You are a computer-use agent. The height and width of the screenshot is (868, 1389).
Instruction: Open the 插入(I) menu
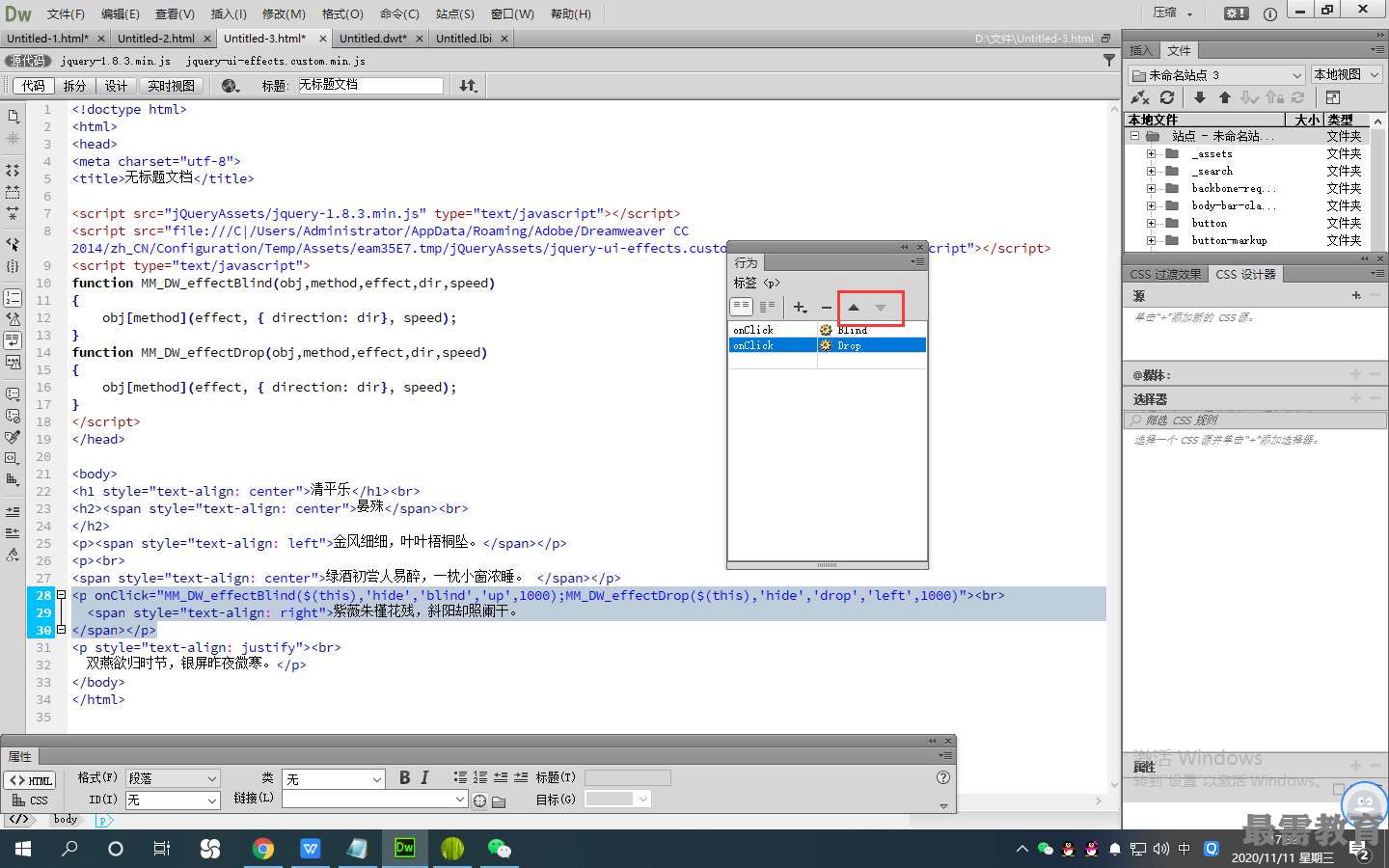tap(229, 14)
